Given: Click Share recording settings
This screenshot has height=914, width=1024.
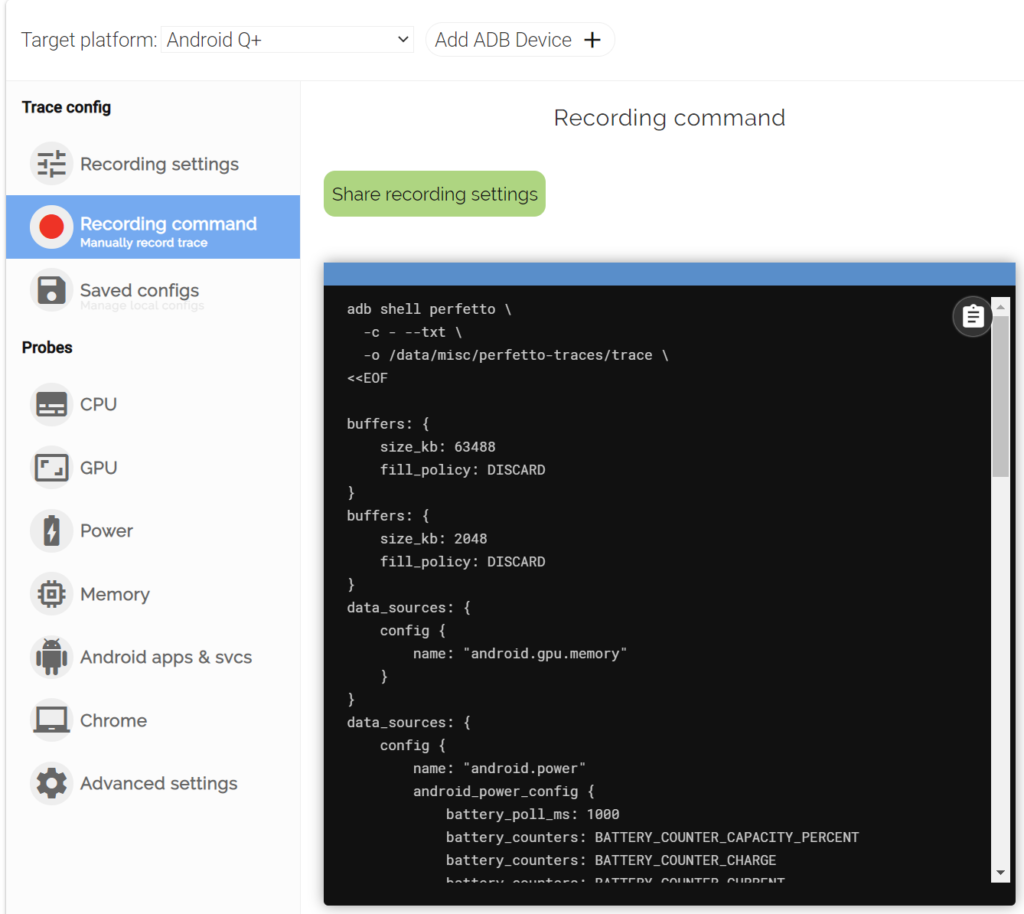Looking at the screenshot, I should coord(434,193).
